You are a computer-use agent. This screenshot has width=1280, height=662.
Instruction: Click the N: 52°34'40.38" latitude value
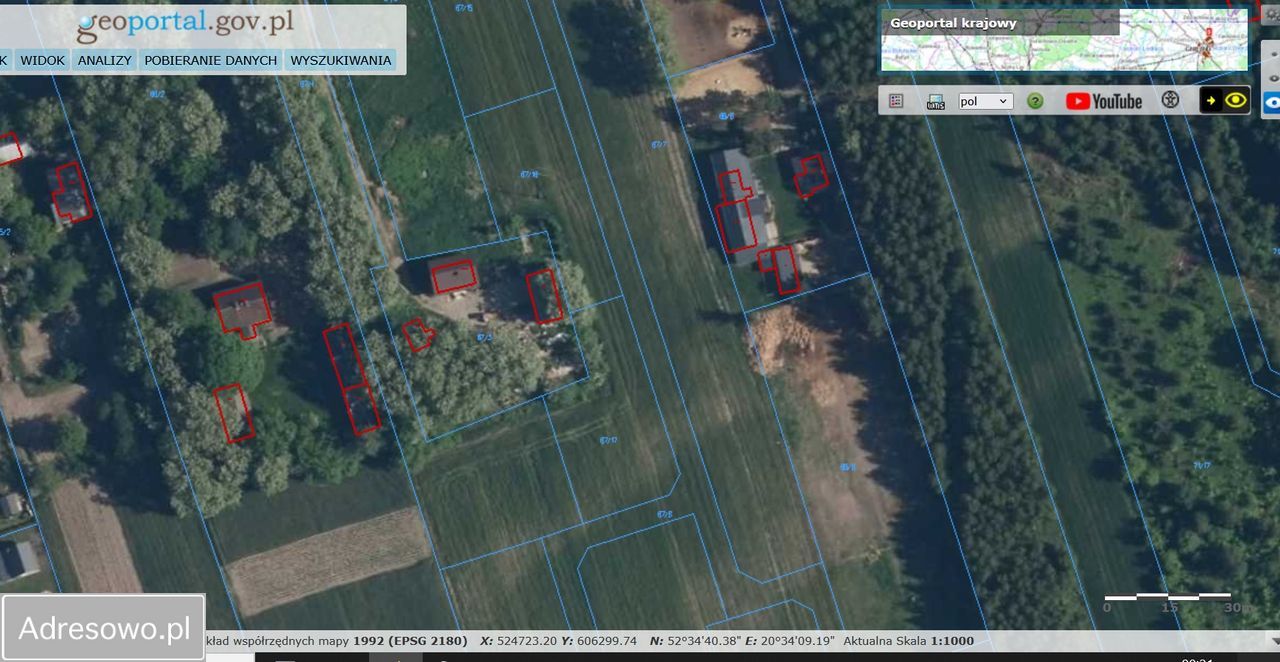pyautogui.click(x=696, y=641)
